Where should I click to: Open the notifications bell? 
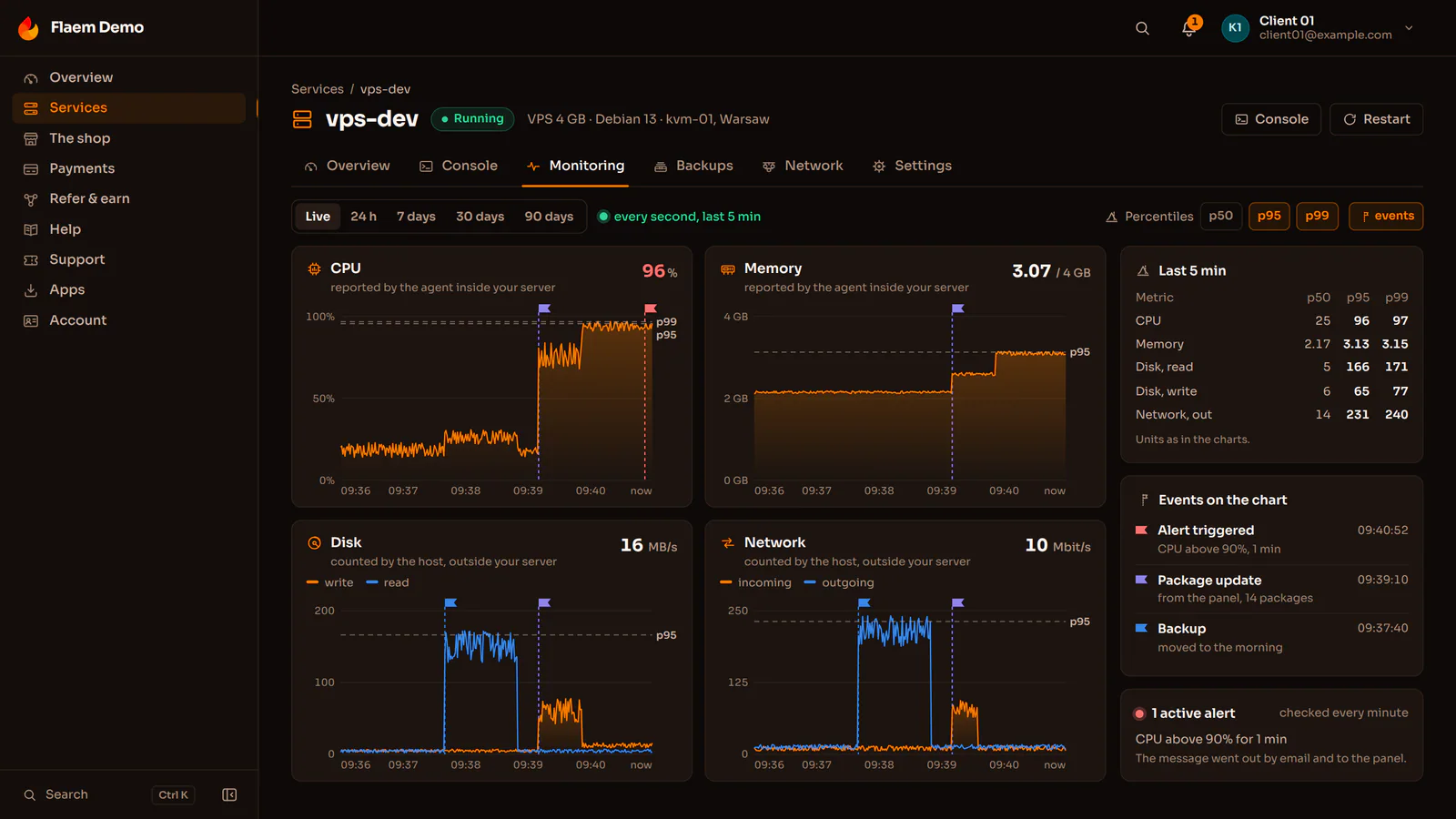point(1188,28)
